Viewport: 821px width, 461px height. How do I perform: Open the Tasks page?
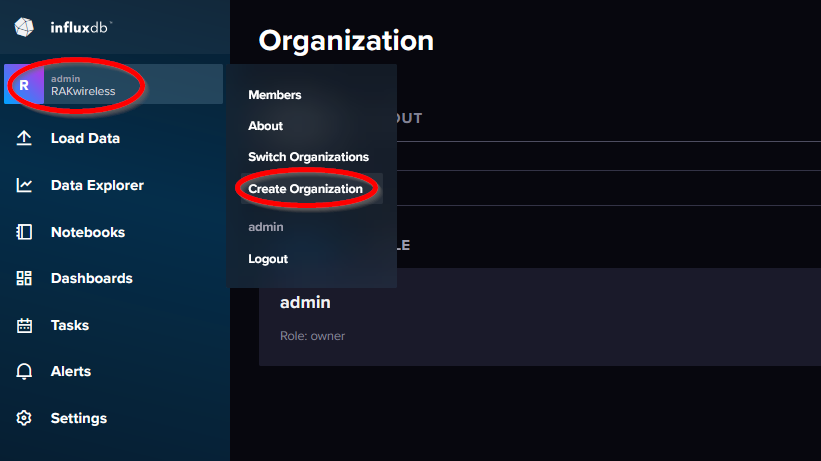click(x=70, y=325)
